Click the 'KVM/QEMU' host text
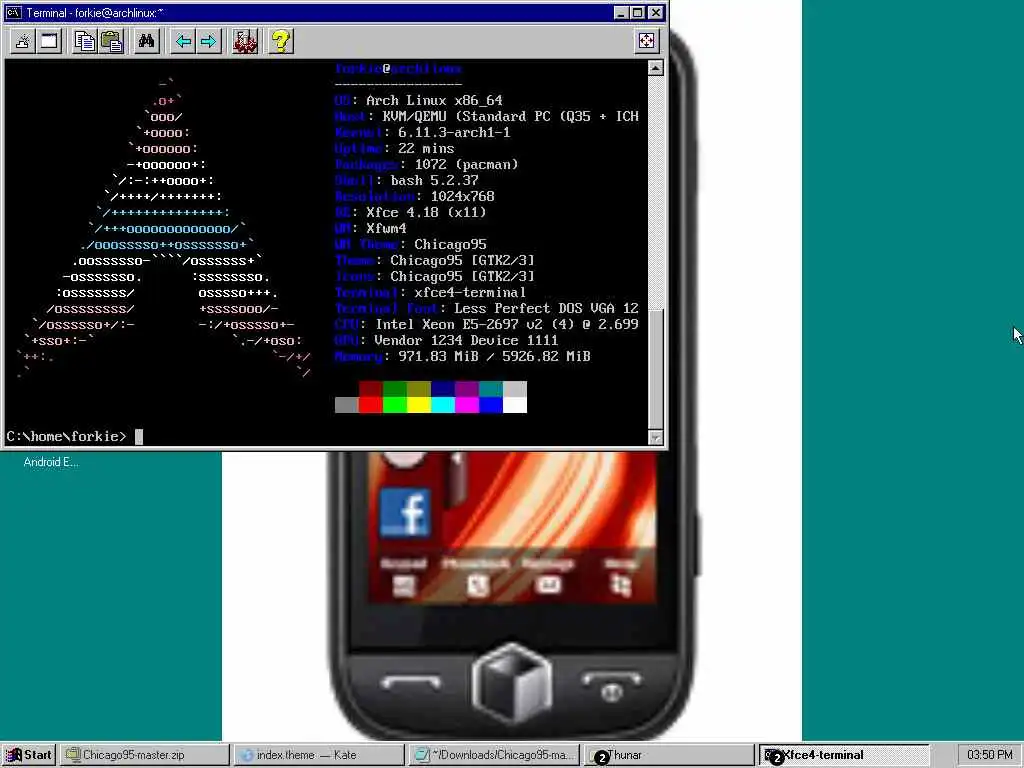The height and width of the screenshot is (768, 1024). tap(414, 116)
